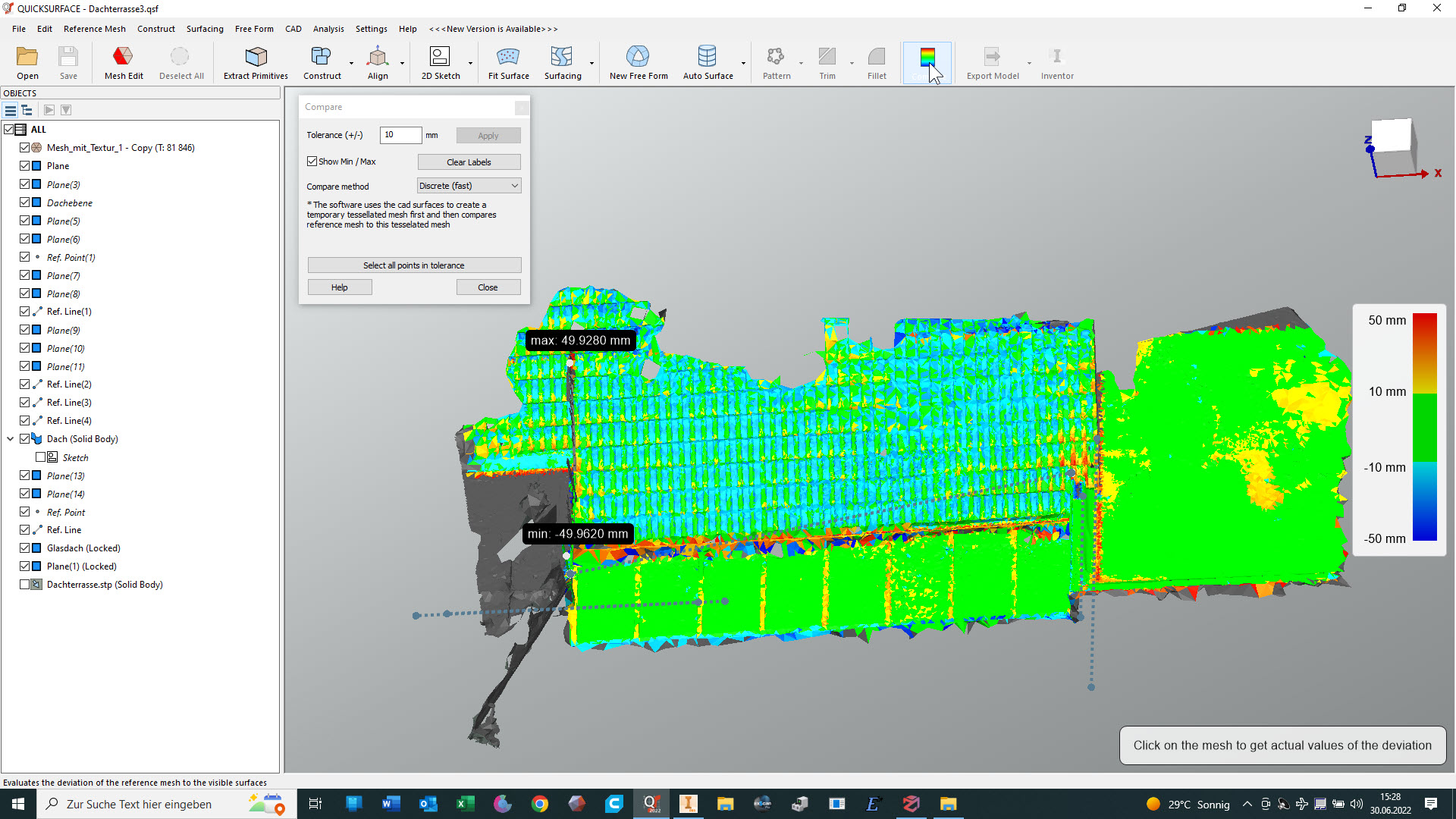Enable the Dachterrasse.stp Solid Body checkbox
Screen dimensions: 1456x819
click(x=25, y=585)
